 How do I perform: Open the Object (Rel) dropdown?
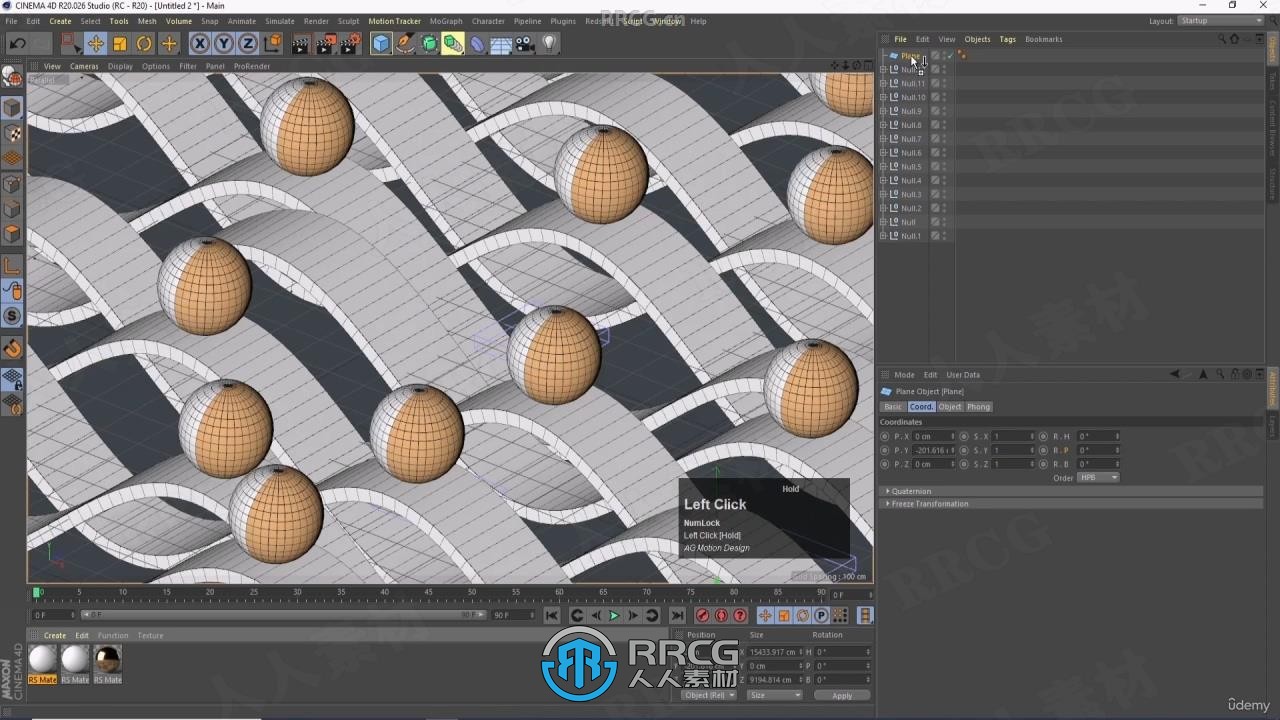tap(709, 695)
